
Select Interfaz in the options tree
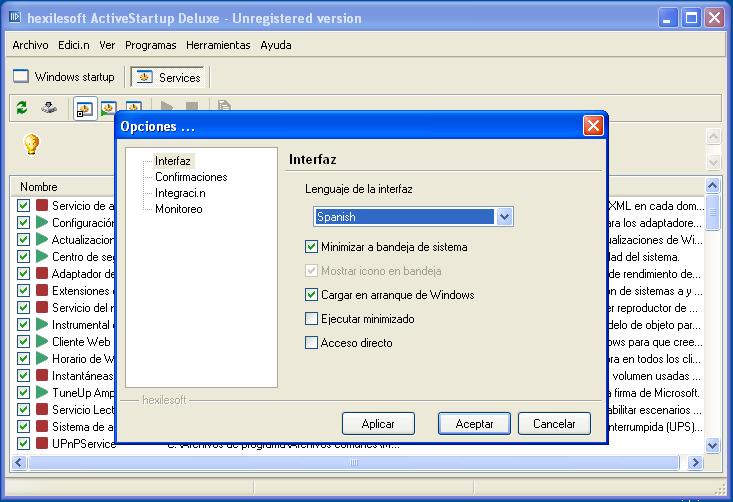coord(172,161)
